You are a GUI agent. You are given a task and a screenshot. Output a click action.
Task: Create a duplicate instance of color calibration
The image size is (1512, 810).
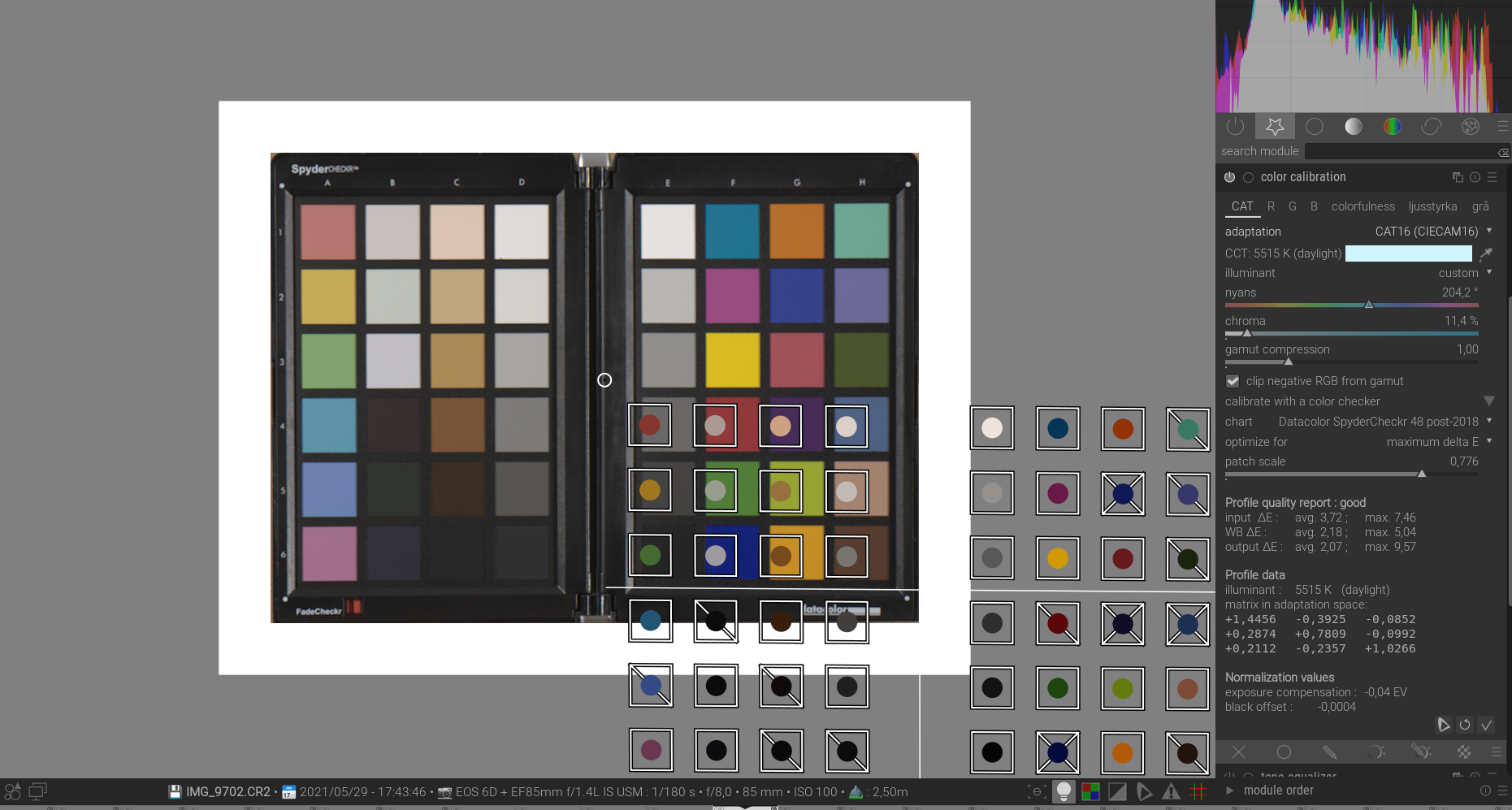[1457, 177]
